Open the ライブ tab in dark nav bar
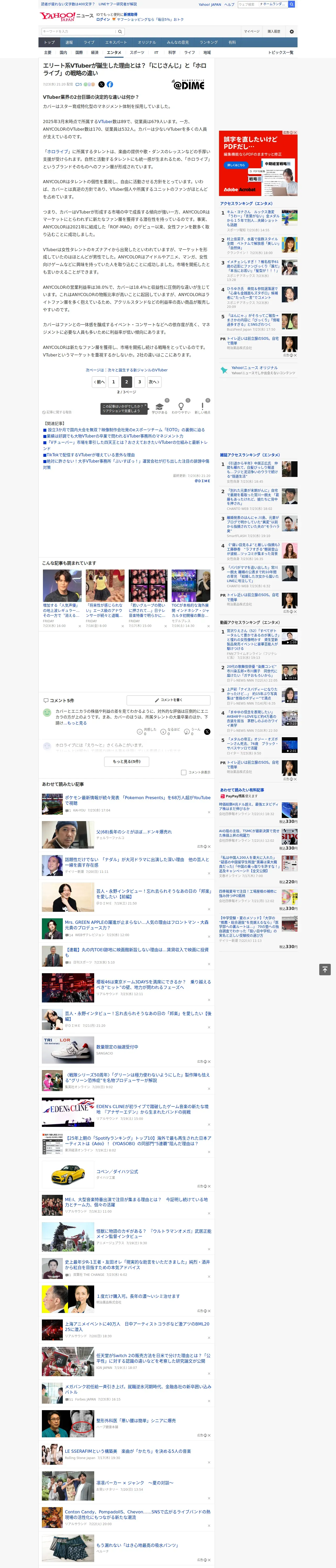The width and height of the screenshot is (336, 1568). (x=89, y=42)
